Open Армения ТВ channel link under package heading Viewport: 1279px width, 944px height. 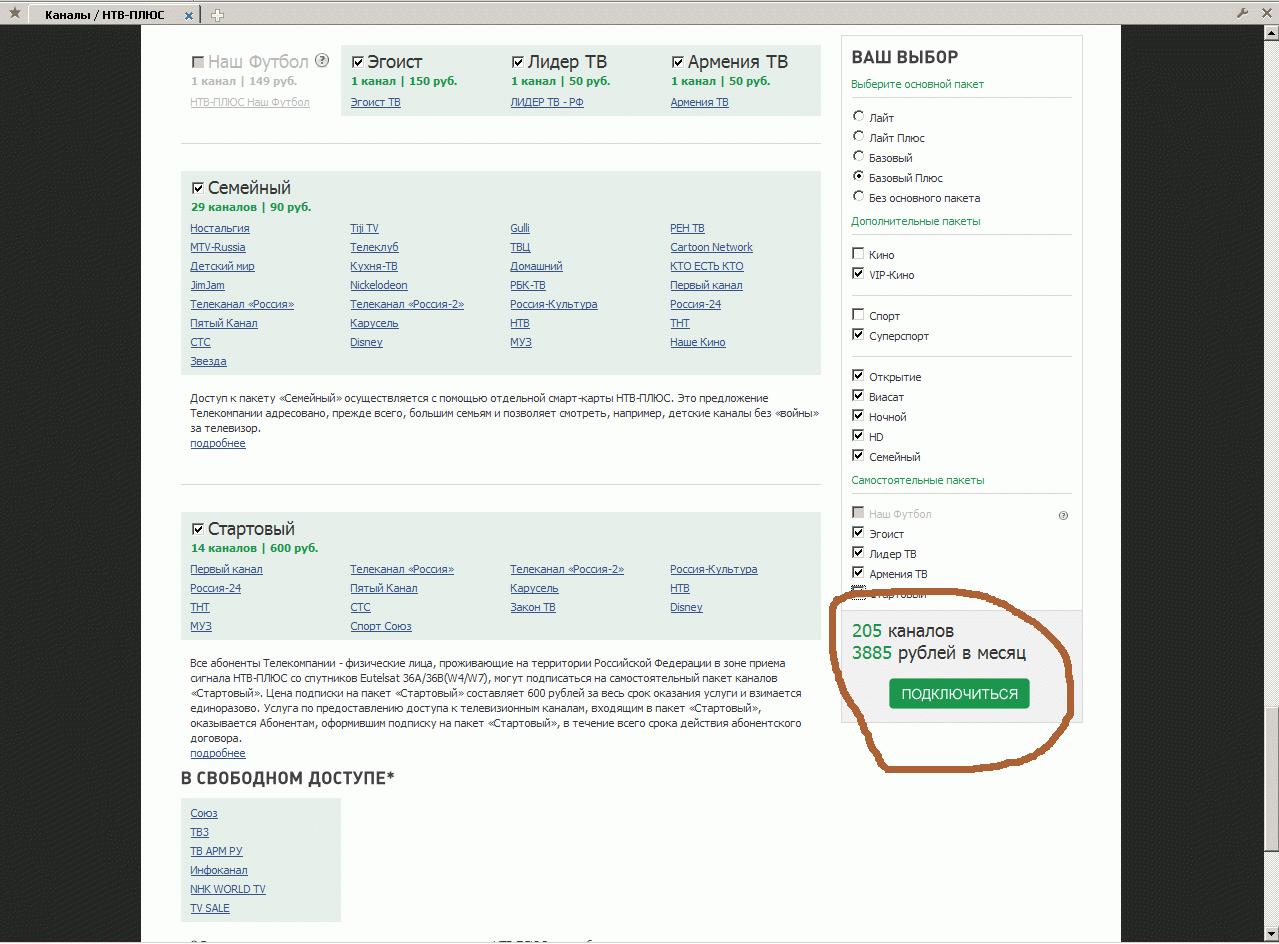[699, 102]
